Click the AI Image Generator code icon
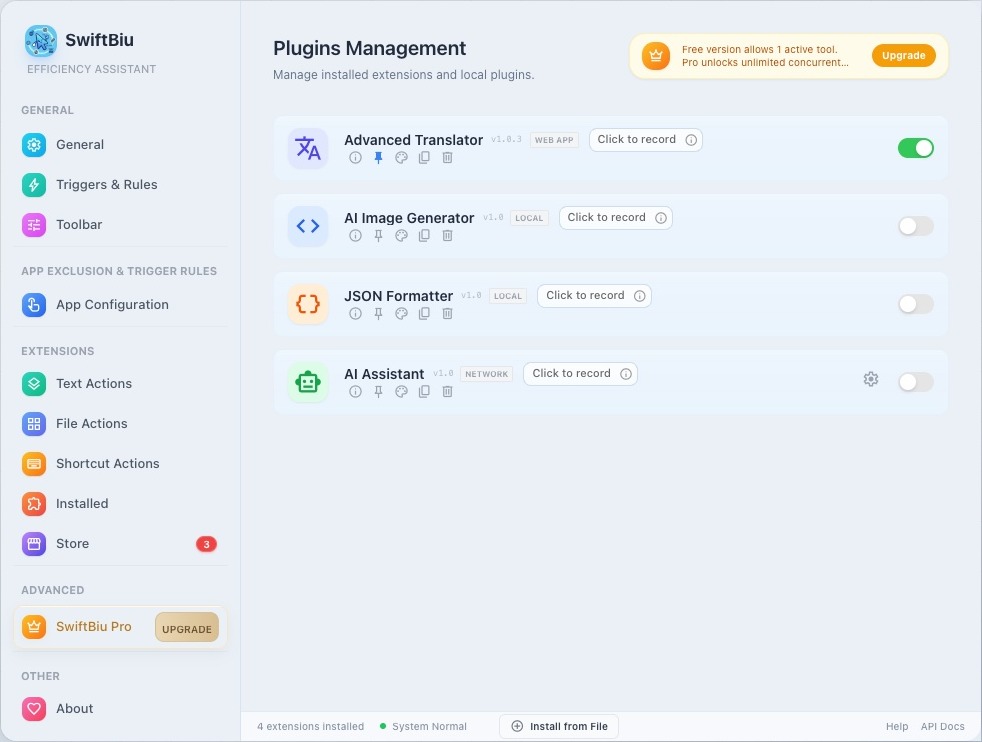The width and height of the screenshot is (982, 742). pos(308,226)
